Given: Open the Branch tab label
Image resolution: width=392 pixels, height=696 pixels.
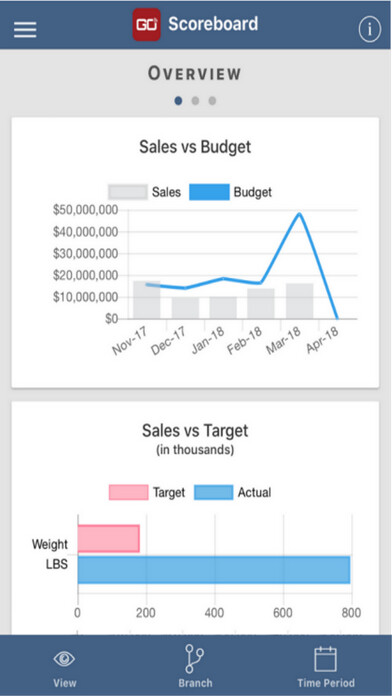Looking at the screenshot, I should pos(195,683).
